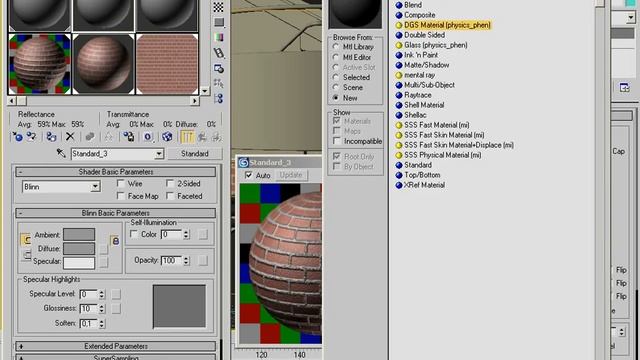
Task: Click the Put to Library icon
Action: coord(129,137)
